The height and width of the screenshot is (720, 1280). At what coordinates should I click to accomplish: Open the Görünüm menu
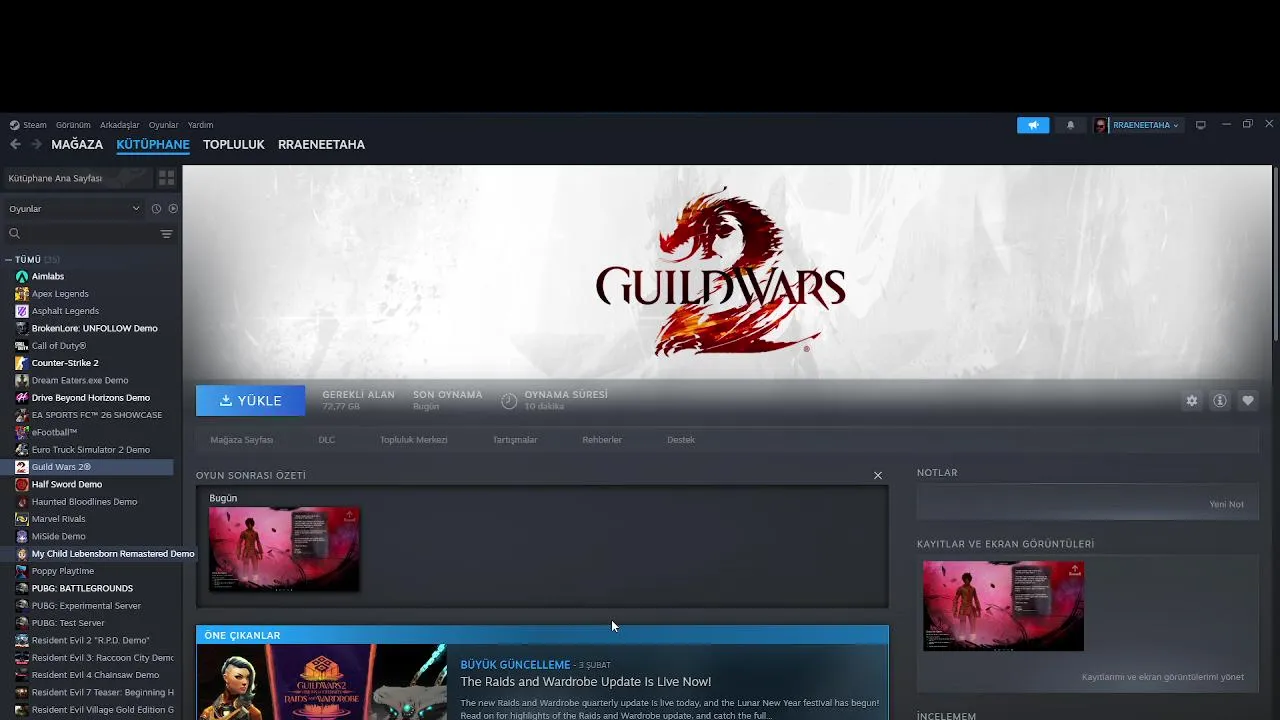73,125
